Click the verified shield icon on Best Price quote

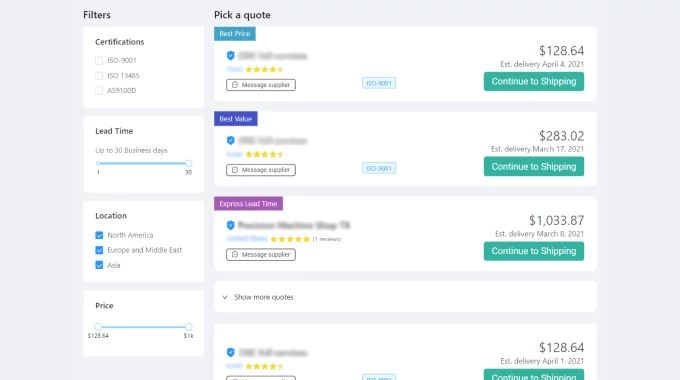point(231,56)
